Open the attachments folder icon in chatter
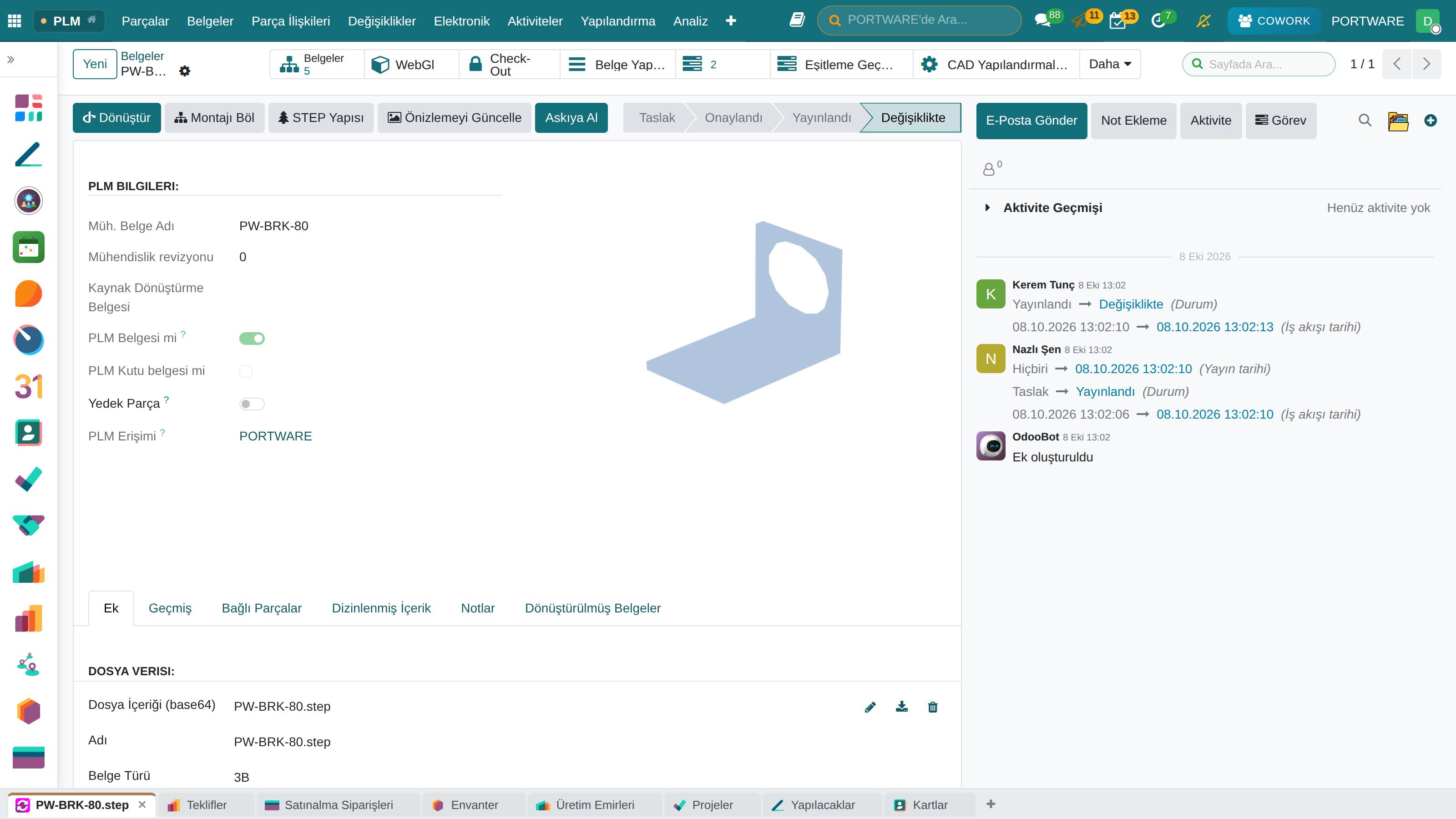Image resolution: width=1456 pixels, height=819 pixels. 1398,121
